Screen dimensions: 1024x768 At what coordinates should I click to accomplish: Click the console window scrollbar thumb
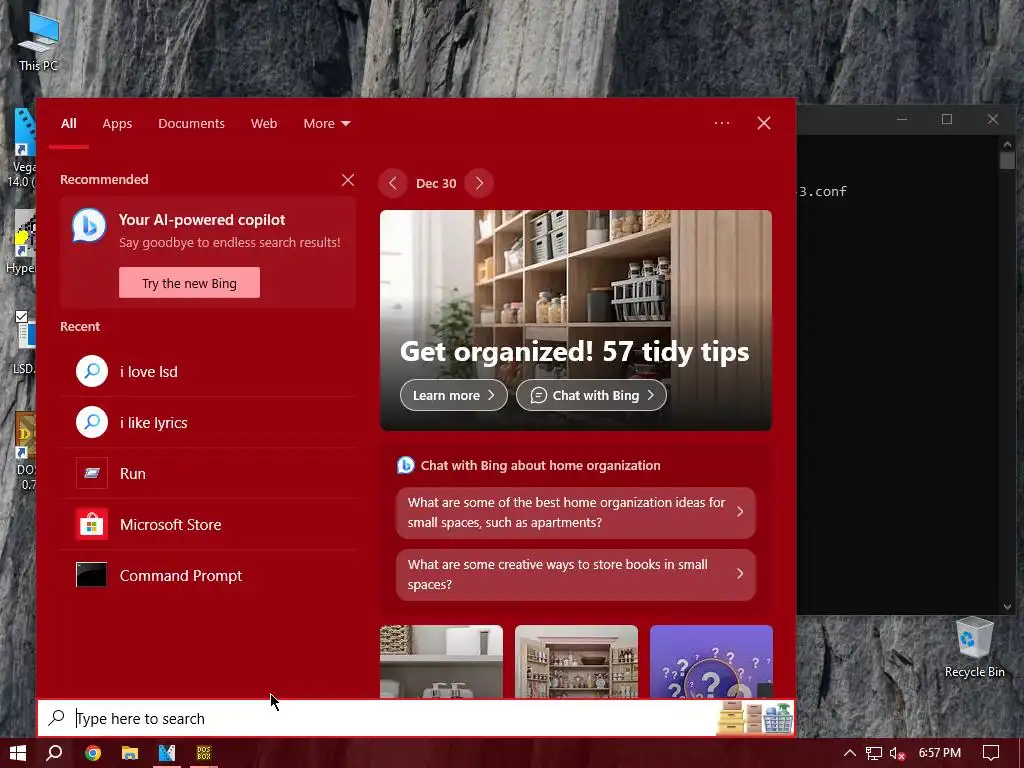pyautogui.click(x=1007, y=161)
